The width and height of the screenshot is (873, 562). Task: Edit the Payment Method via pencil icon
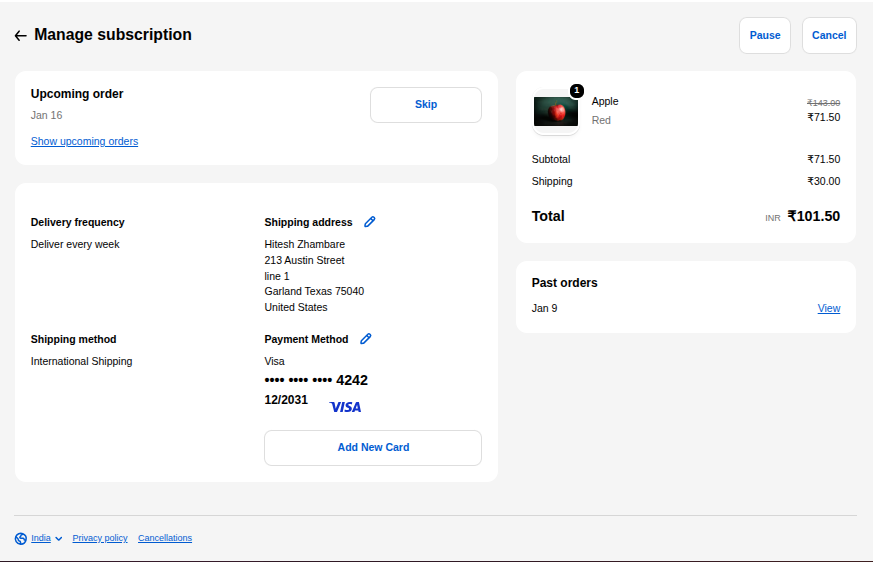click(366, 339)
